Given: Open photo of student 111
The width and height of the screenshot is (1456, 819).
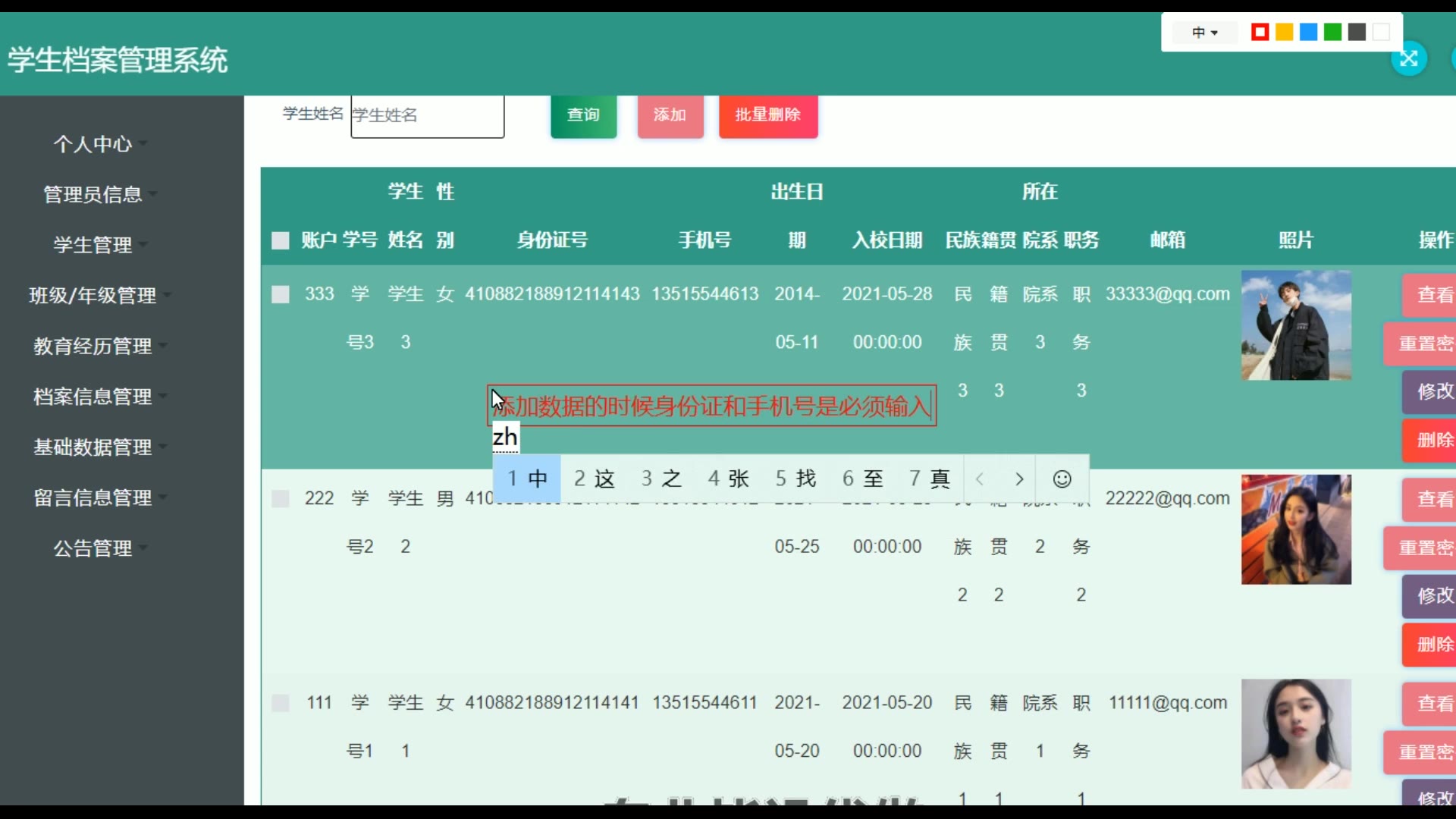Looking at the screenshot, I should click(1296, 733).
